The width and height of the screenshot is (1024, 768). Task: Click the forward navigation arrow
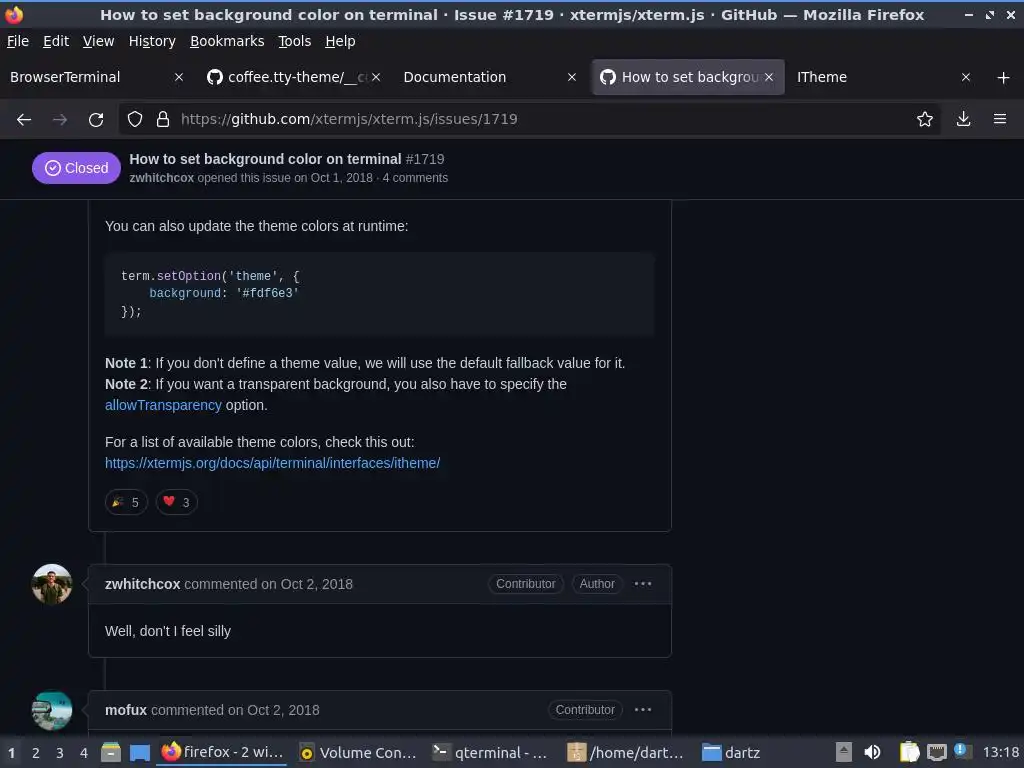(59, 119)
